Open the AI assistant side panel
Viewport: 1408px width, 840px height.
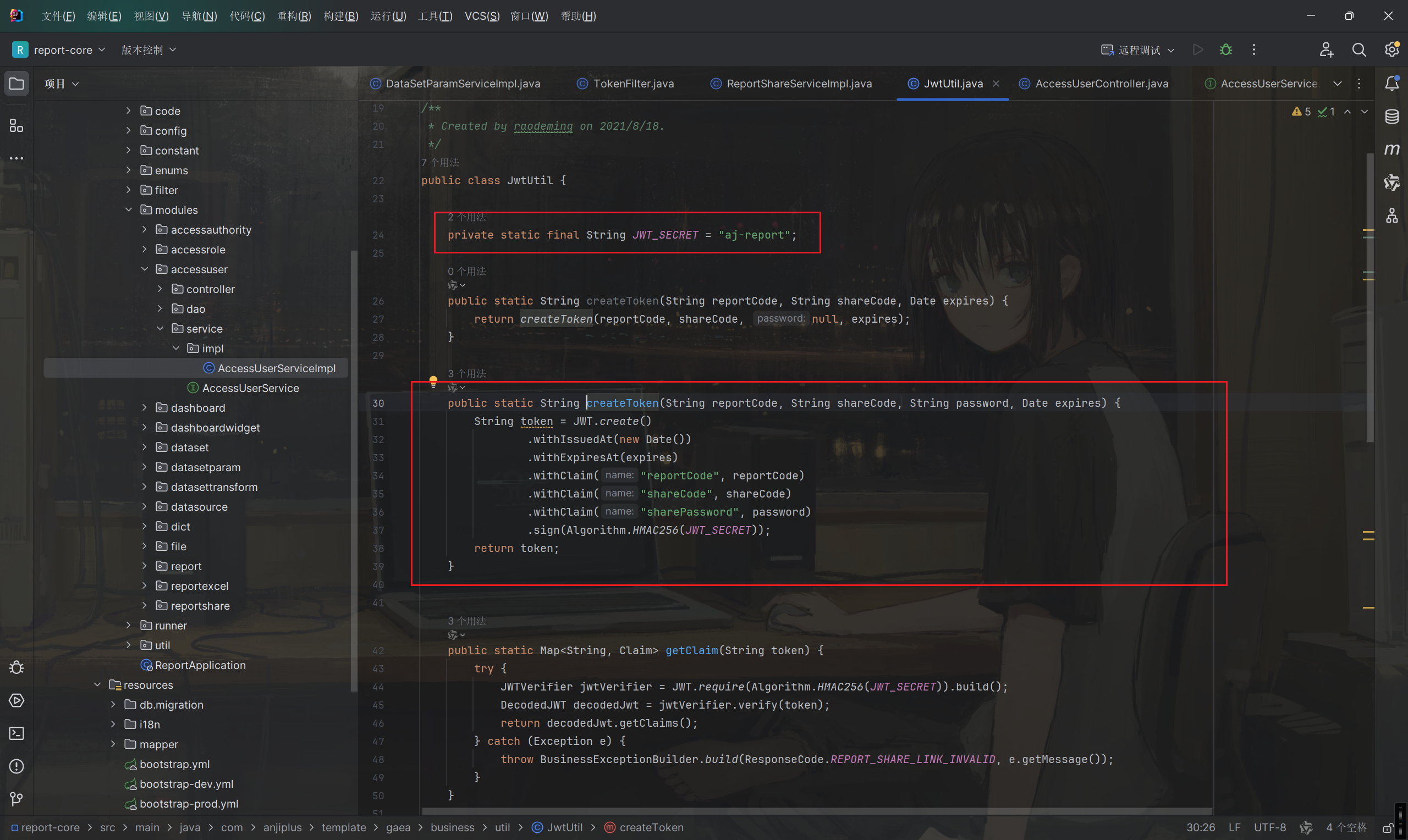pyautogui.click(x=1391, y=183)
